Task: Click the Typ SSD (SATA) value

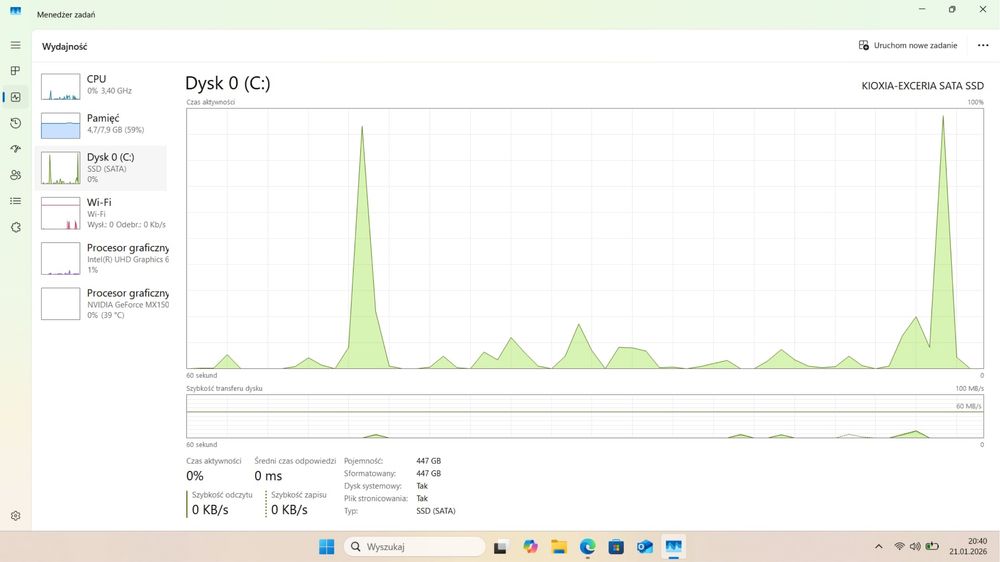Action: click(x=436, y=511)
